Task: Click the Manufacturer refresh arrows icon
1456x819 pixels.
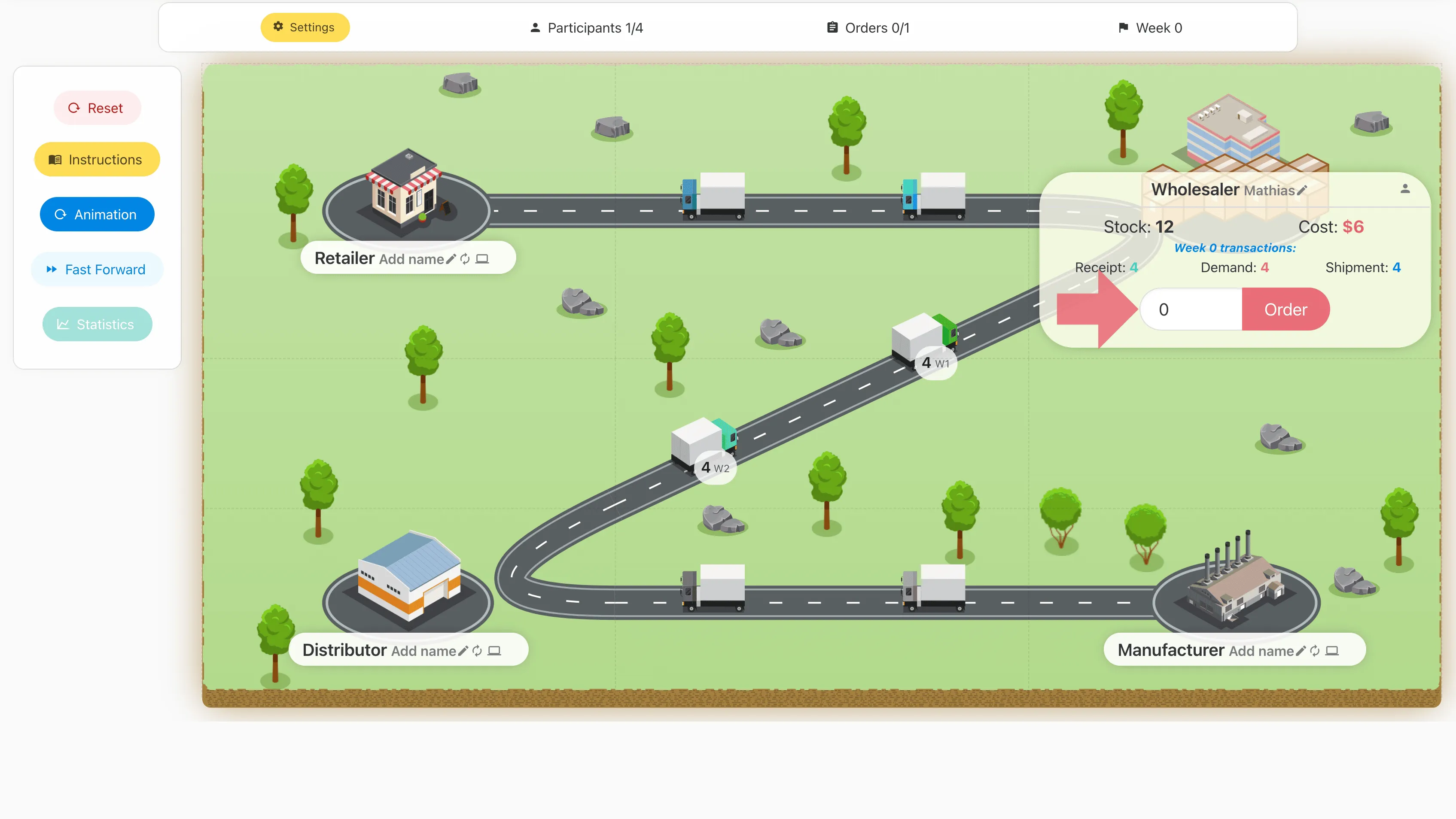Action: tap(1315, 651)
